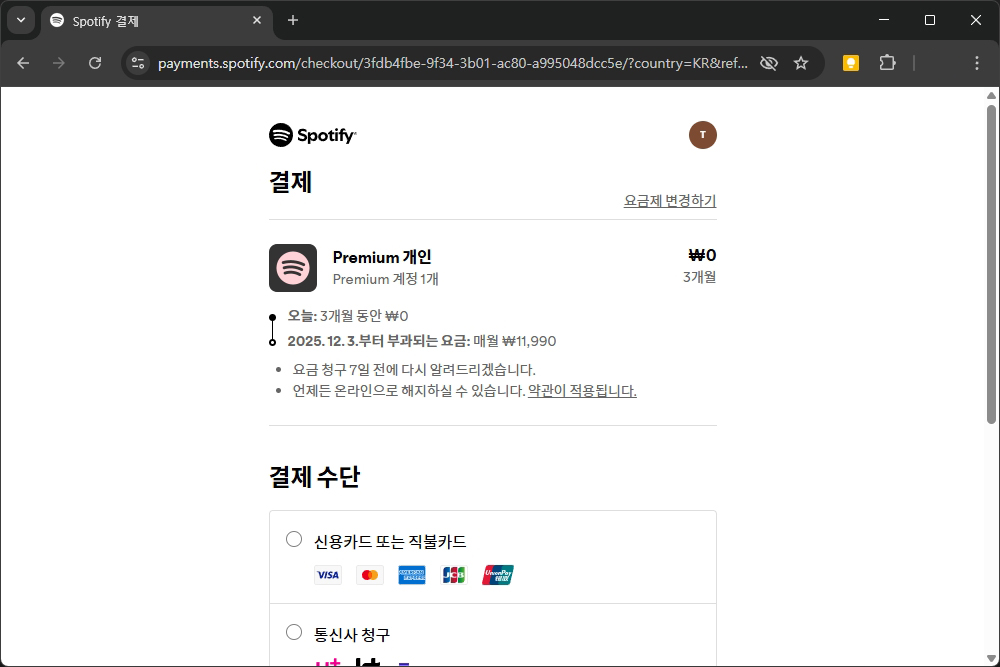
Task: Reload the Spotify checkout page
Action: click(x=95, y=63)
